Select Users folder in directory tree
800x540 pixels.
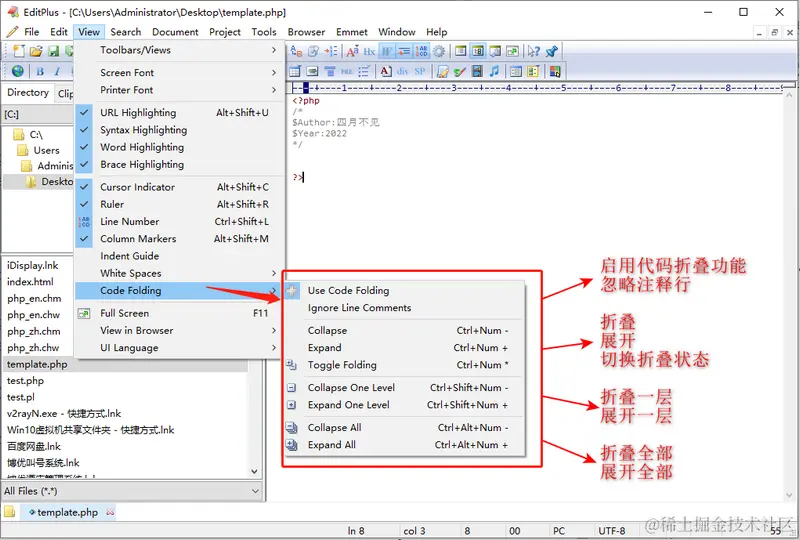[x=46, y=151]
